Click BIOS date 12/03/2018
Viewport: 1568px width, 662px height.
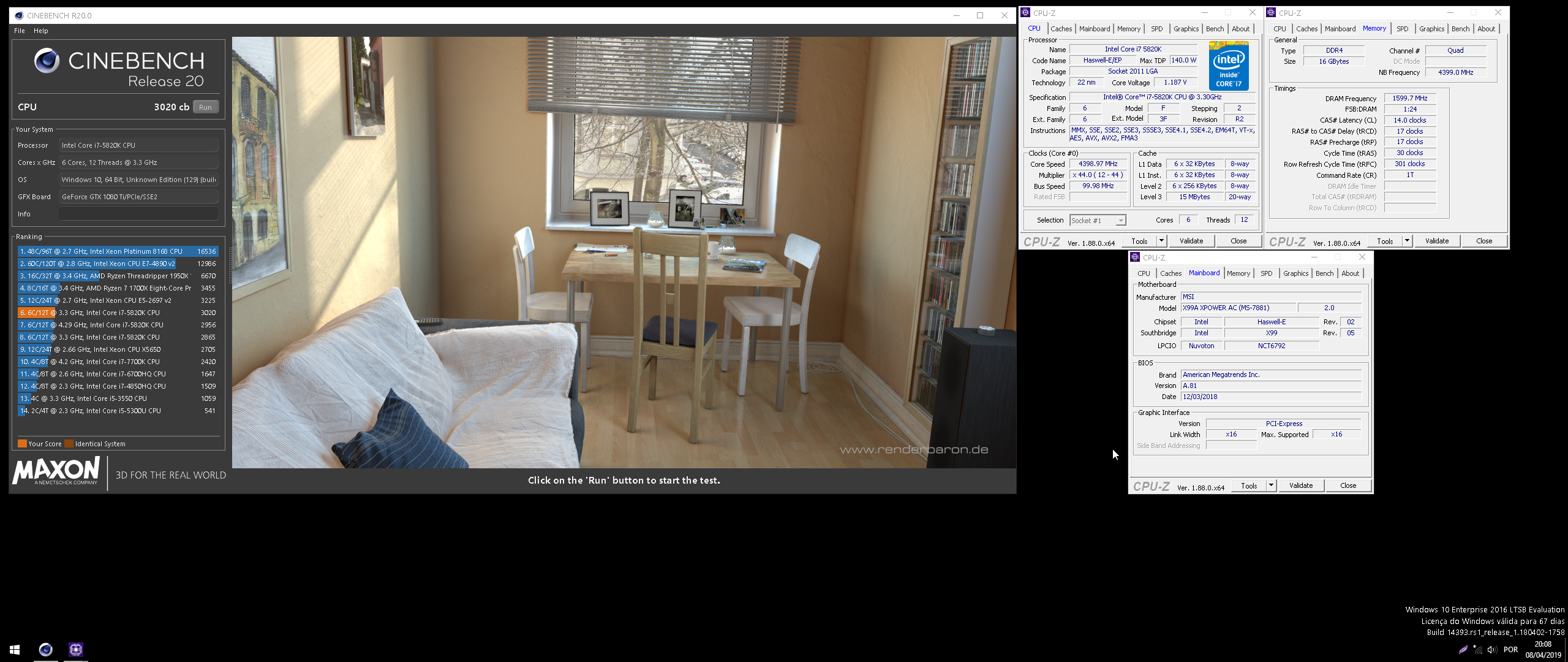1271,397
